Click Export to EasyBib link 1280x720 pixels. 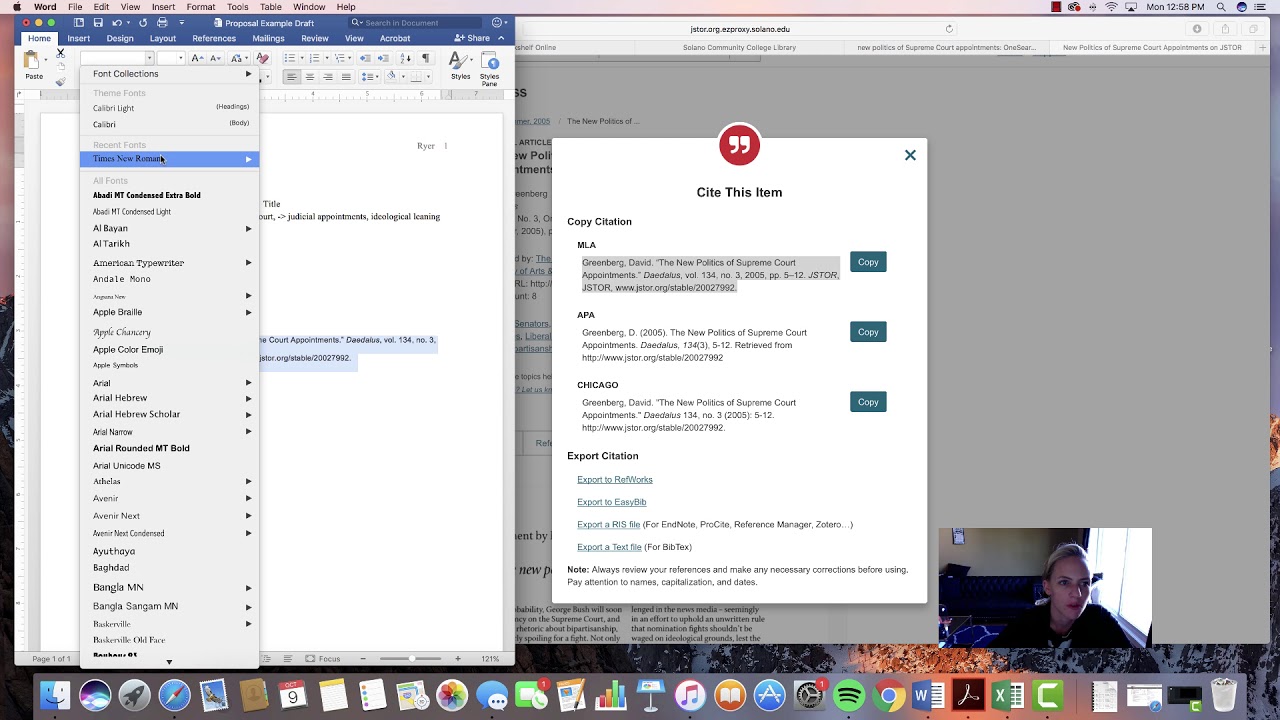tap(612, 502)
